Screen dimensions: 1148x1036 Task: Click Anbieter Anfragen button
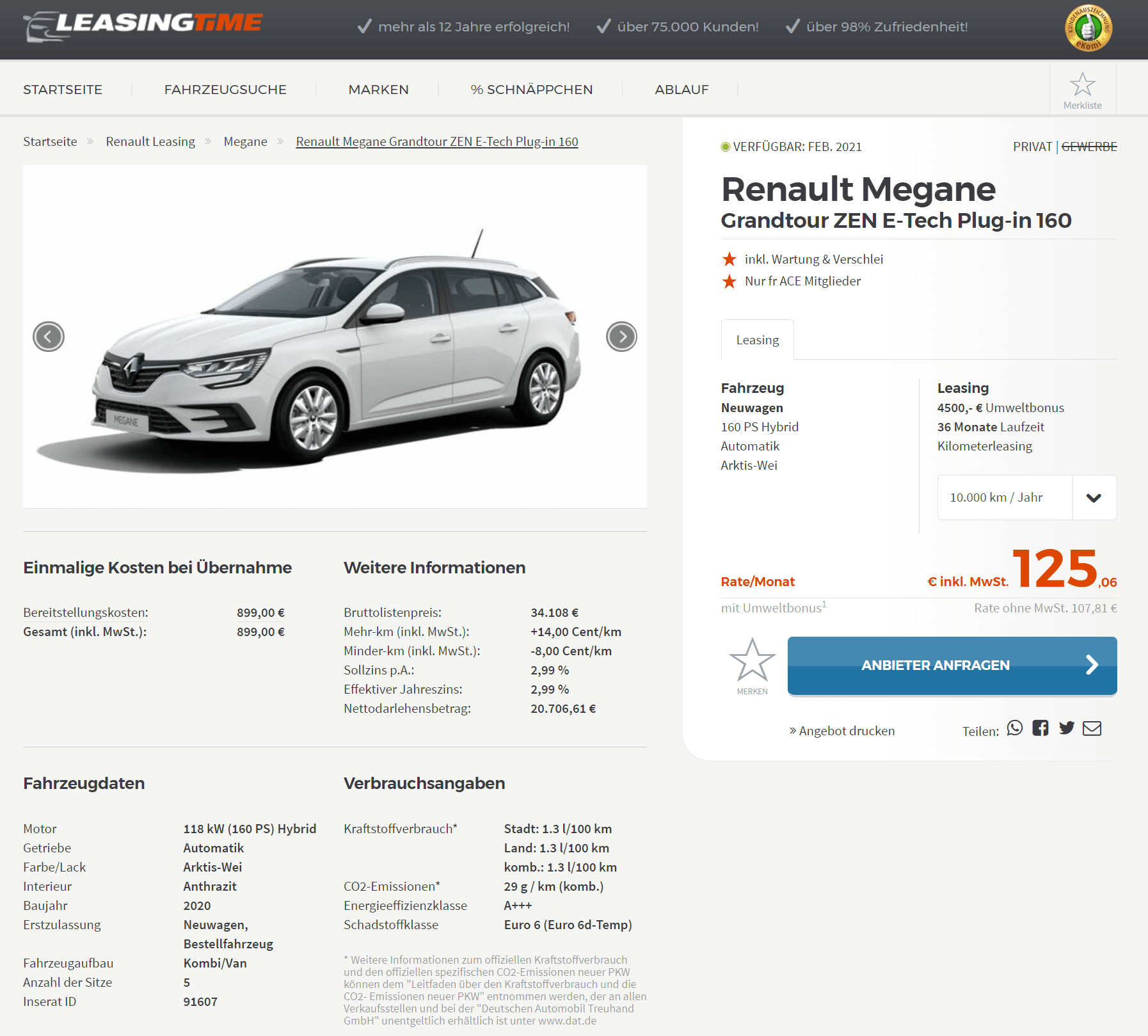952,665
